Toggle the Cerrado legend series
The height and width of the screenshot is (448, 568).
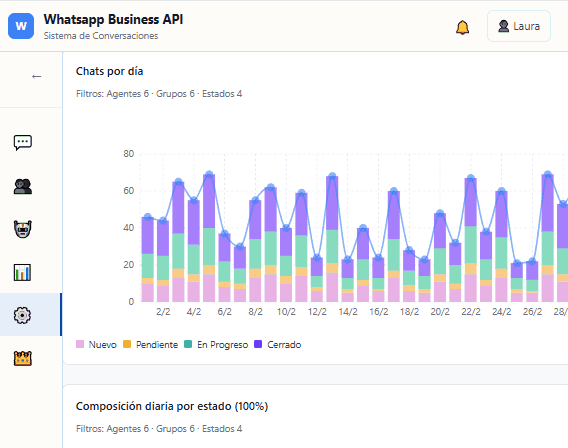278,344
